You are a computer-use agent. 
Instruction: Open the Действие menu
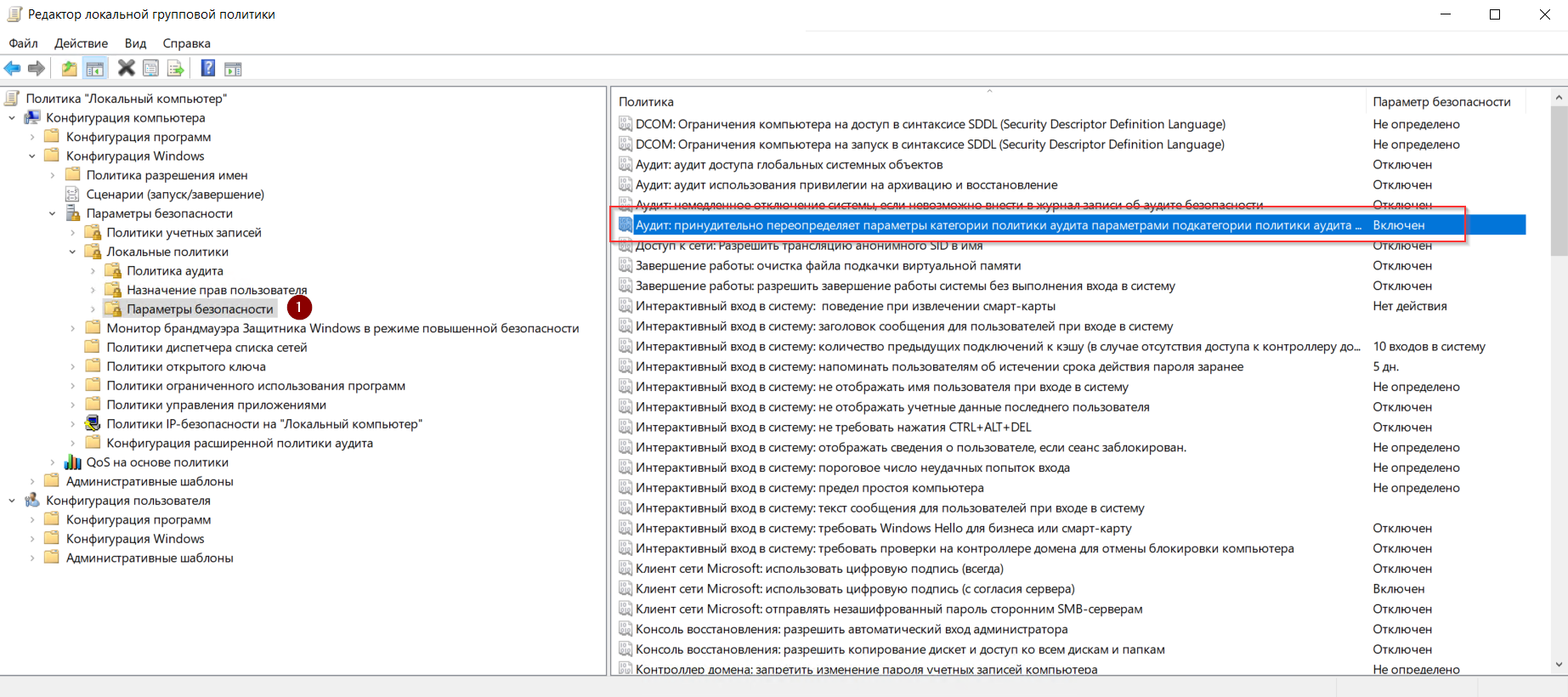[81, 43]
